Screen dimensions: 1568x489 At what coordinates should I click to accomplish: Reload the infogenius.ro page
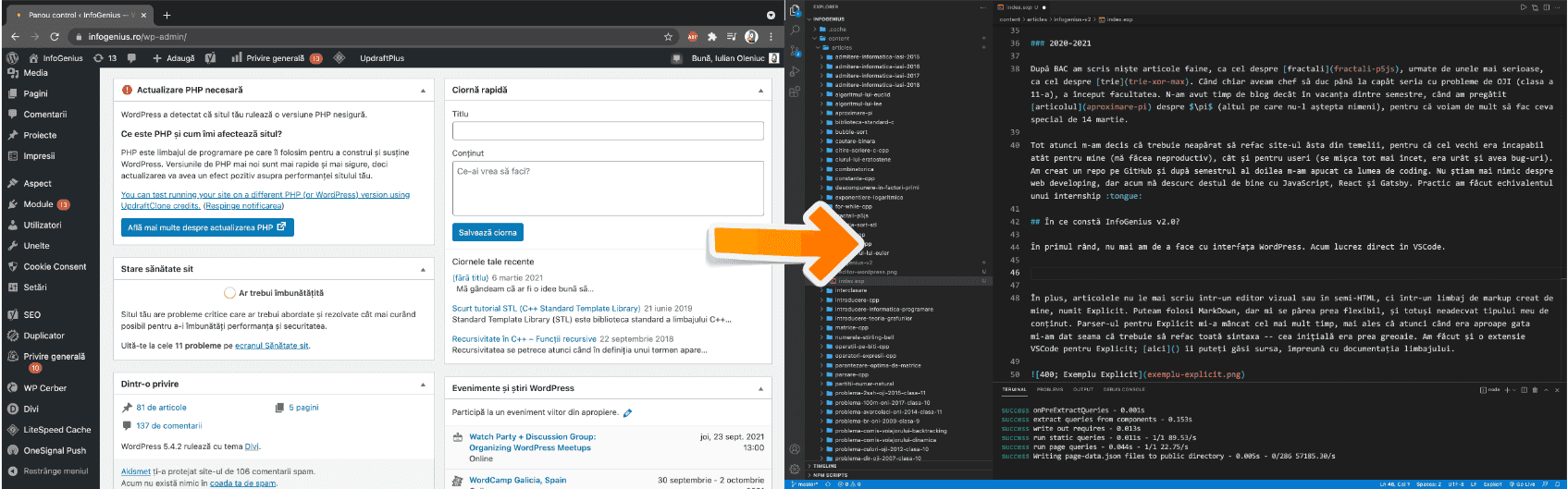(x=55, y=37)
